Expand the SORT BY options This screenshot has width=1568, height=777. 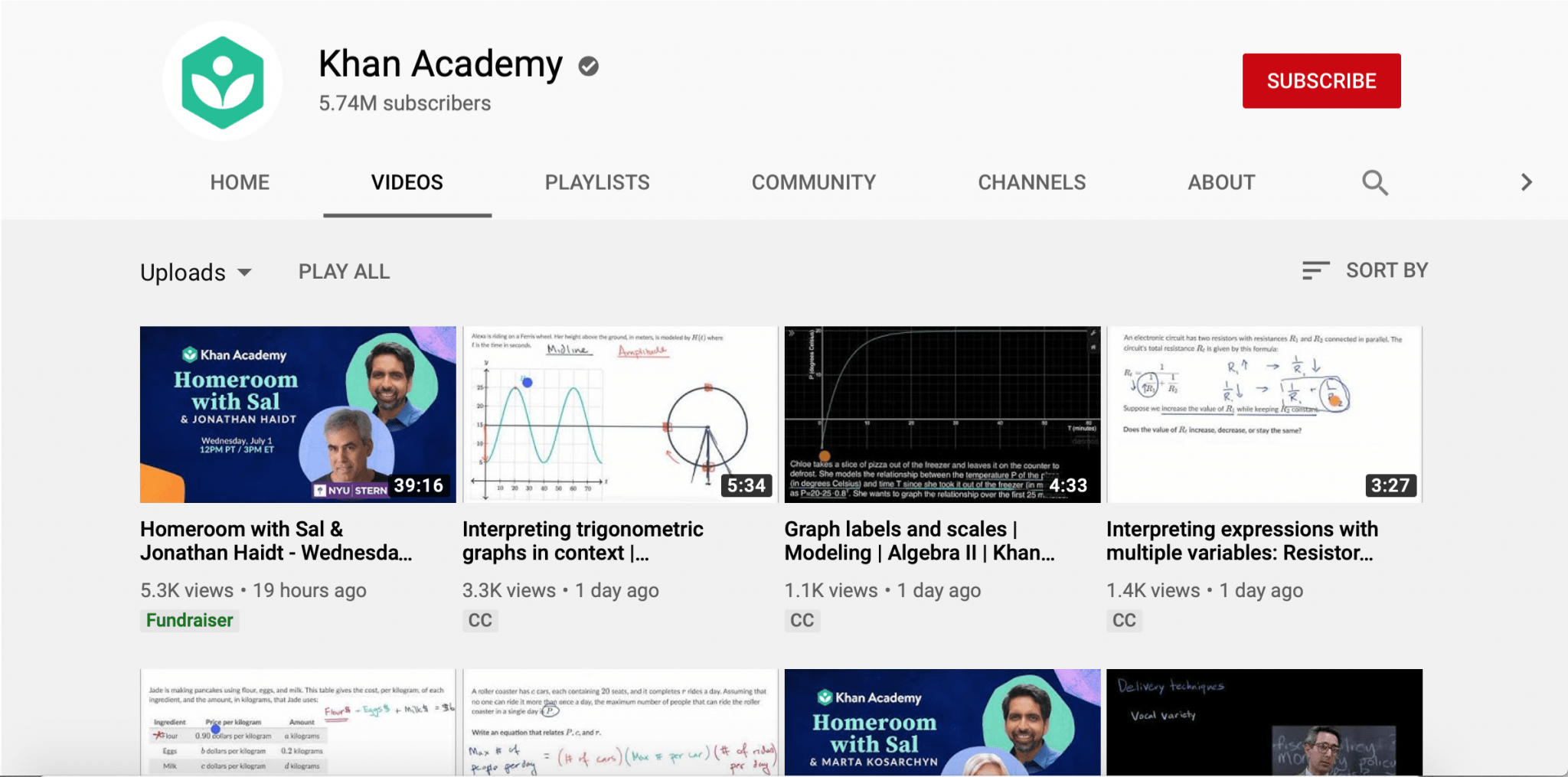coord(1387,269)
